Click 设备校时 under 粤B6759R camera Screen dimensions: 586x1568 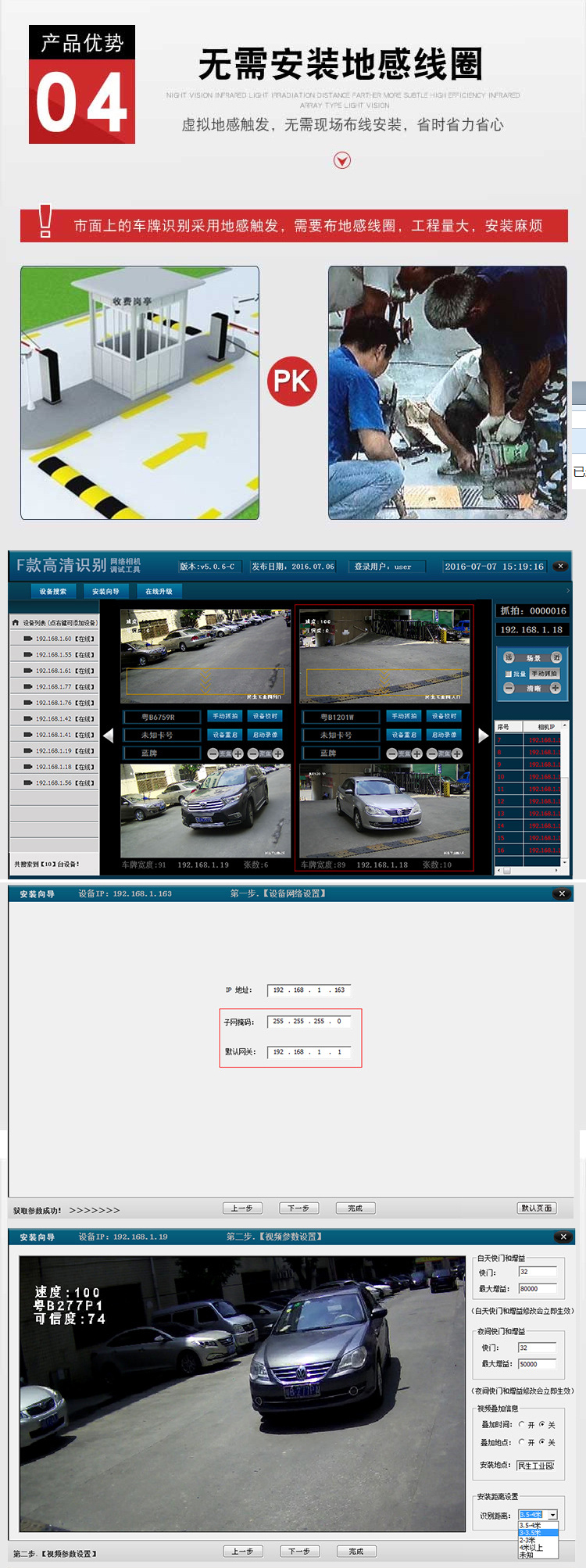pyautogui.click(x=265, y=716)
